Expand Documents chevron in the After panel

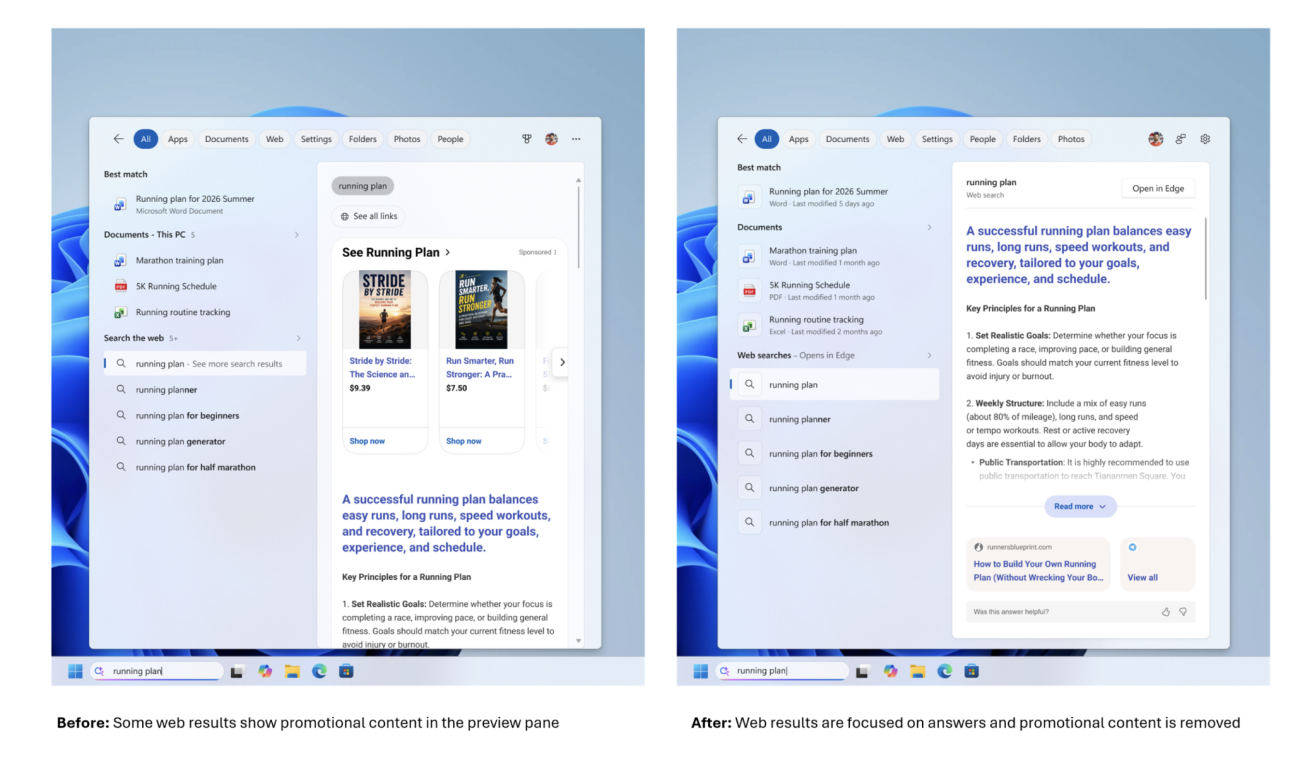(x=929, y=227)
